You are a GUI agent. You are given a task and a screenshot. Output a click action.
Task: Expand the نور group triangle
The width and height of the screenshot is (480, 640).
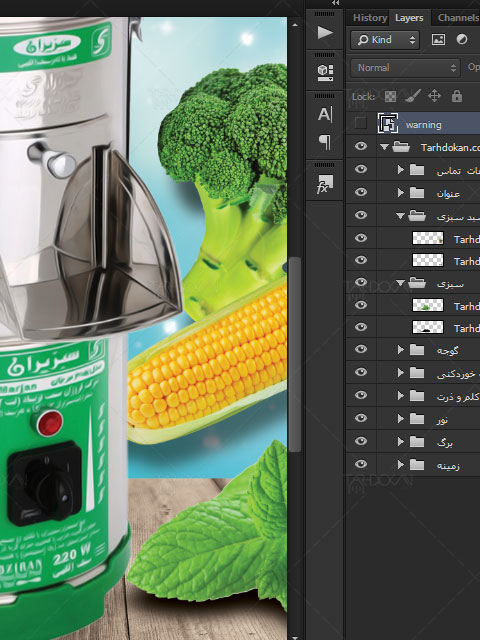400,418
